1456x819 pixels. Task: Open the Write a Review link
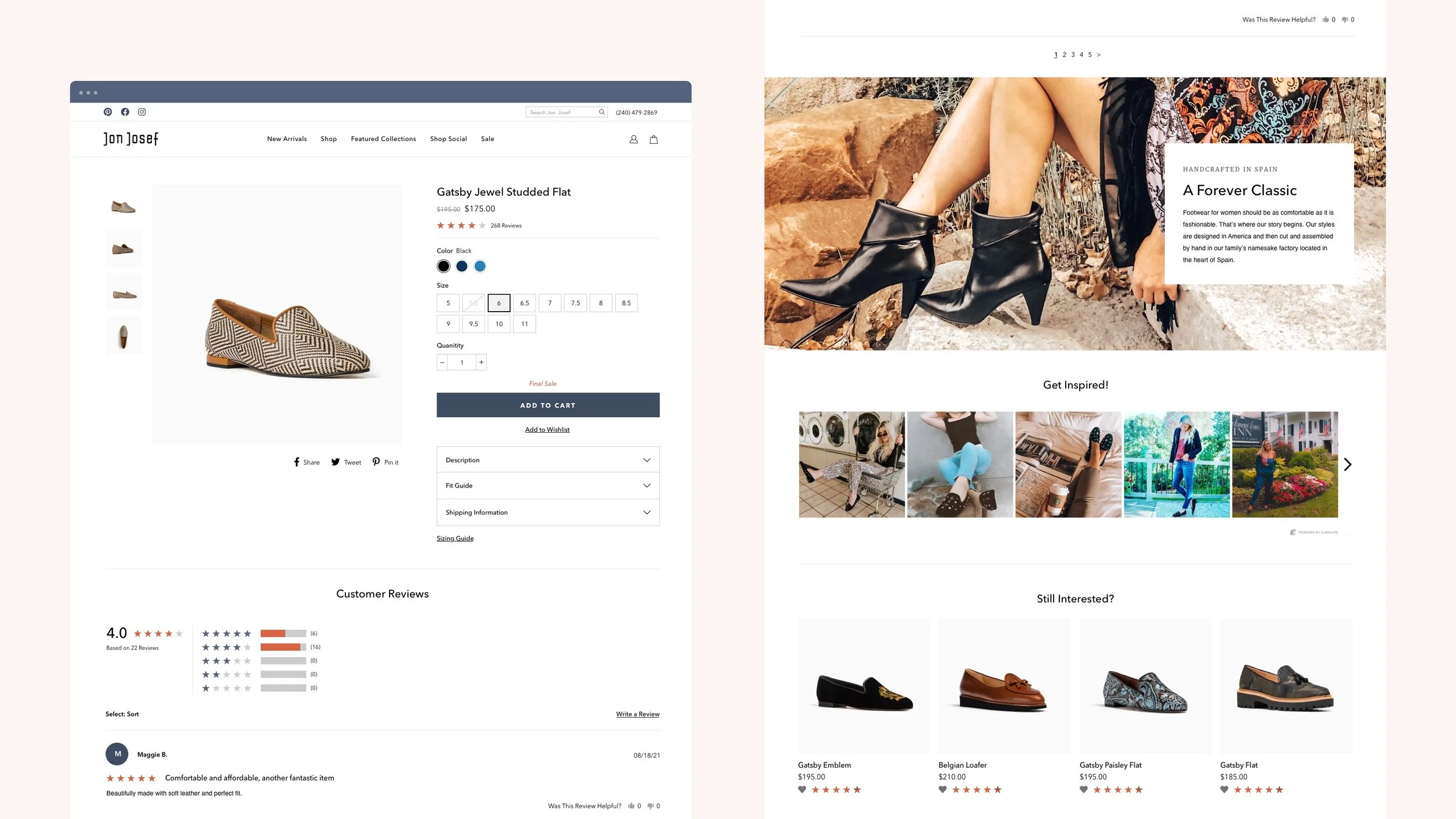coord(637,714)
